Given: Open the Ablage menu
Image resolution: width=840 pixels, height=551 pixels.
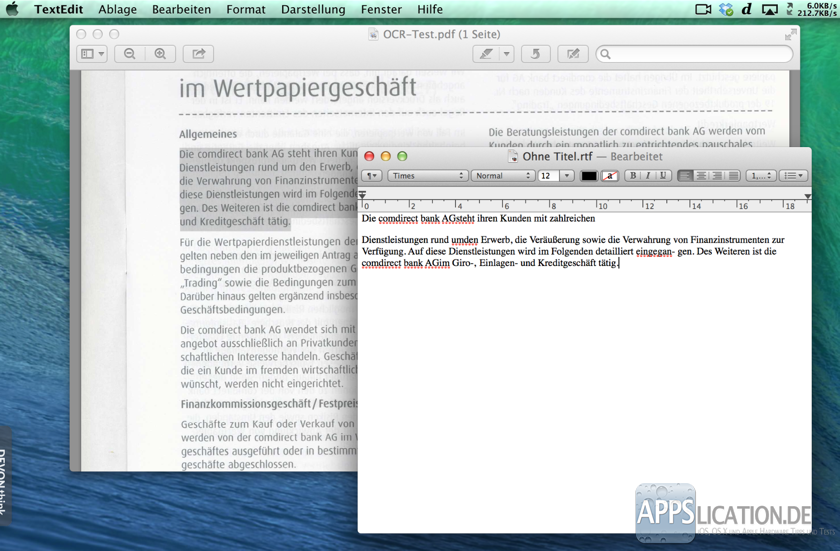Looking at the screenshot, I should [x=117, y=9].
